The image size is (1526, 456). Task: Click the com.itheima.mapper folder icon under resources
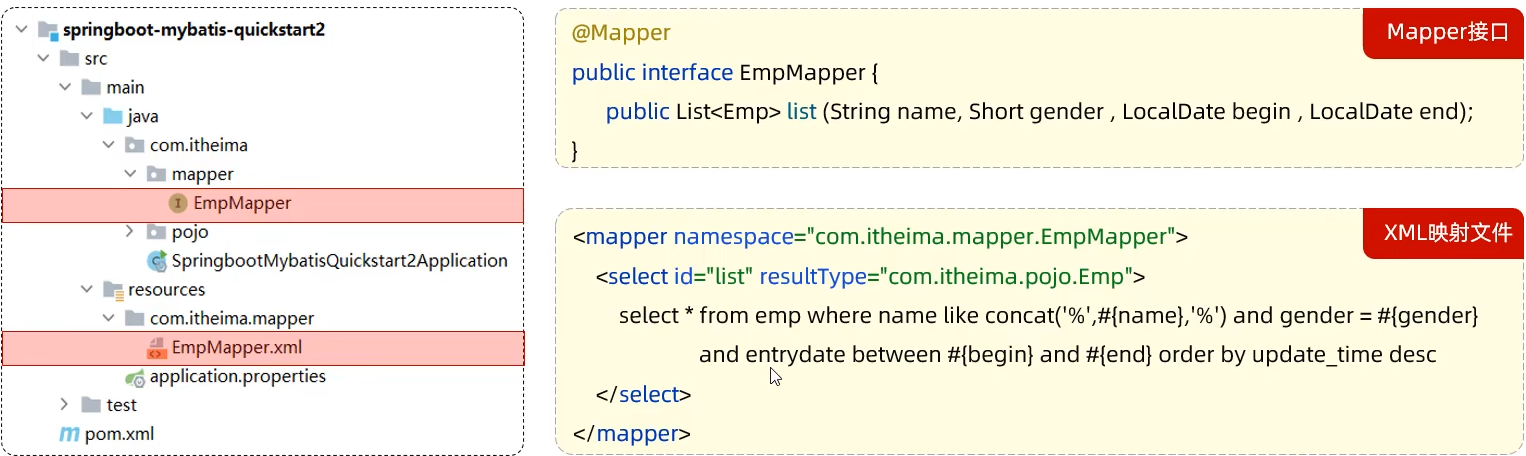coord(134,319)
